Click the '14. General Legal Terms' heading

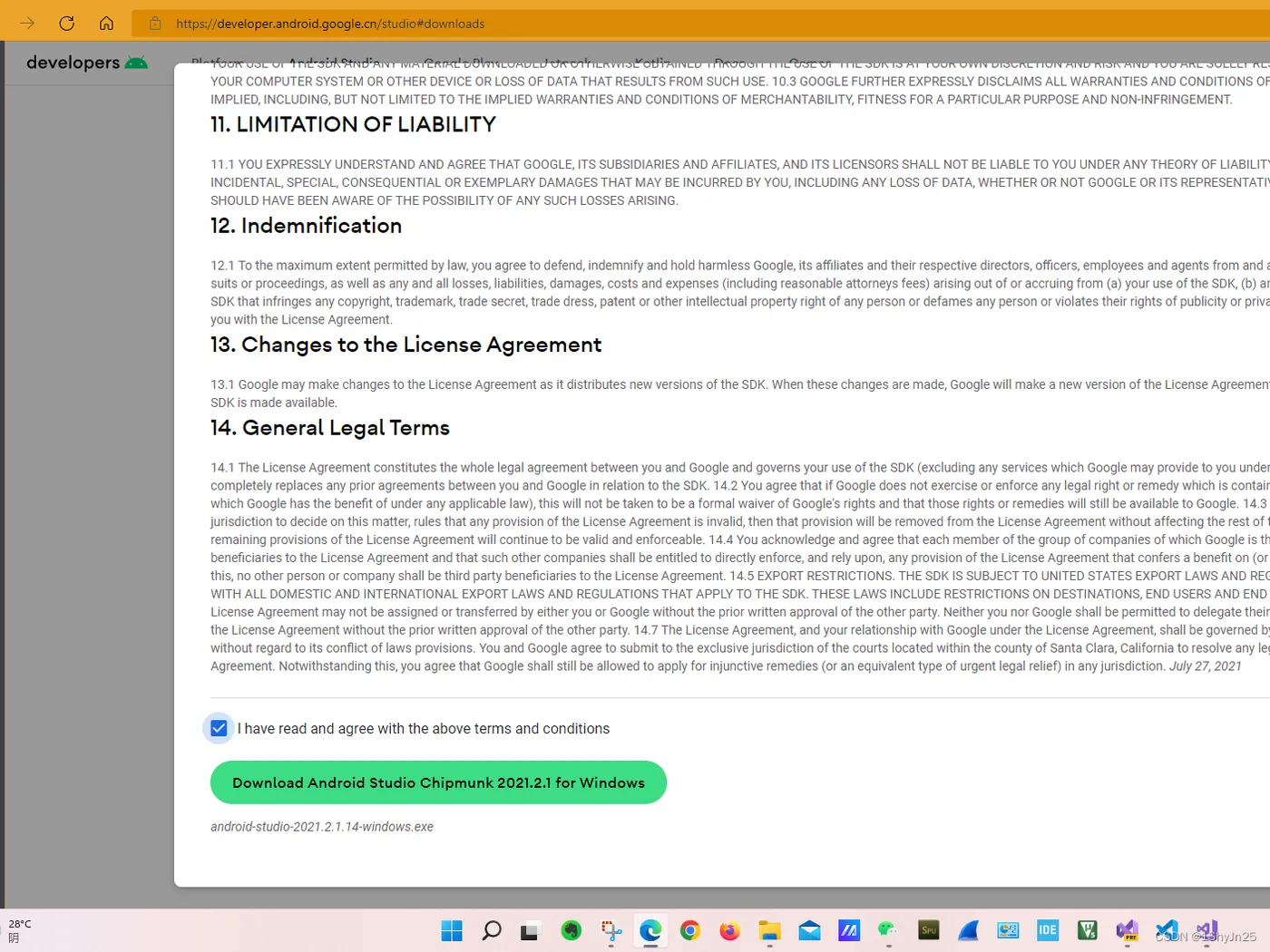point(330,428)
